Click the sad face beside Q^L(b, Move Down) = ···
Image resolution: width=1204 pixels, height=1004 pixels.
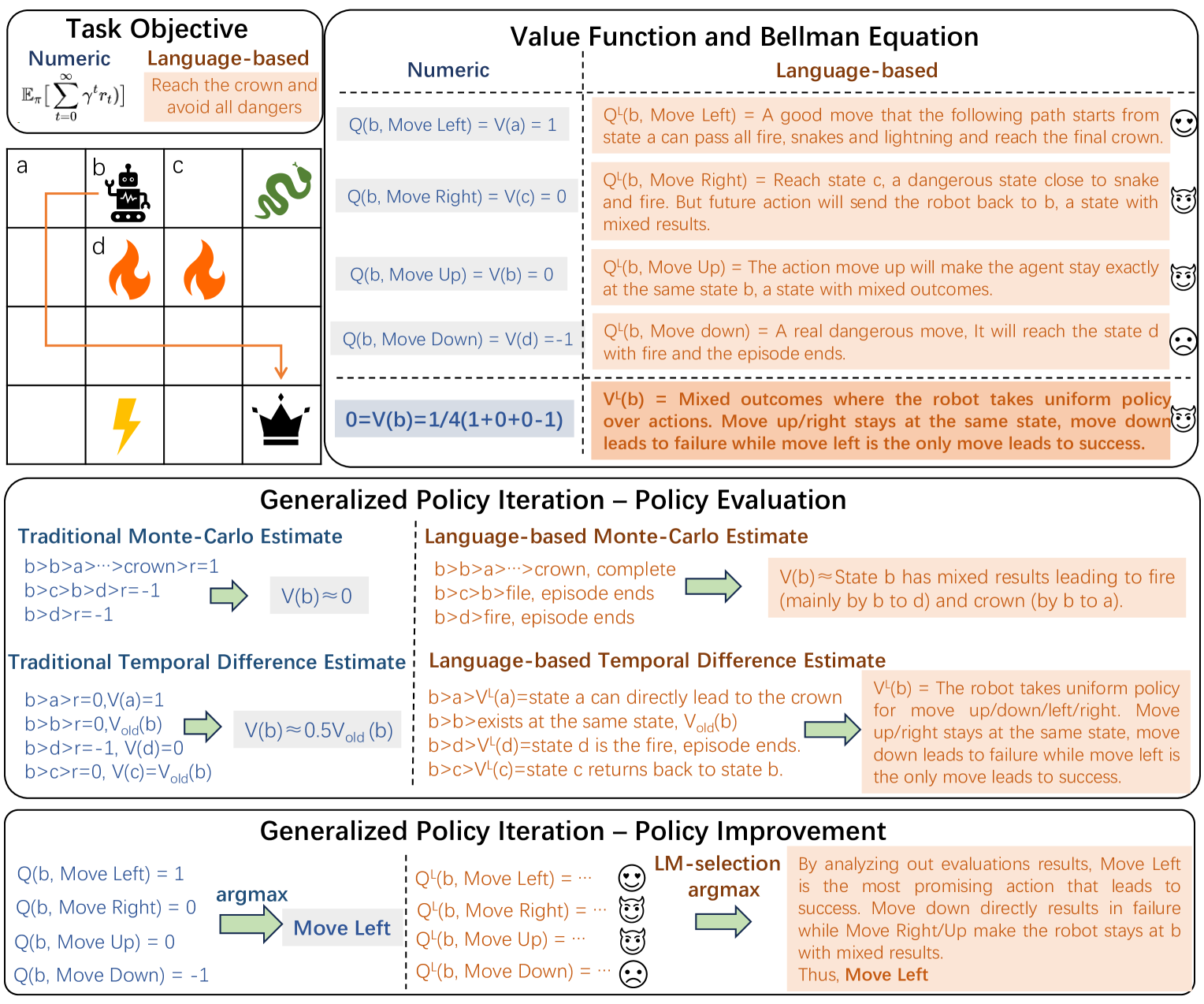633,973
